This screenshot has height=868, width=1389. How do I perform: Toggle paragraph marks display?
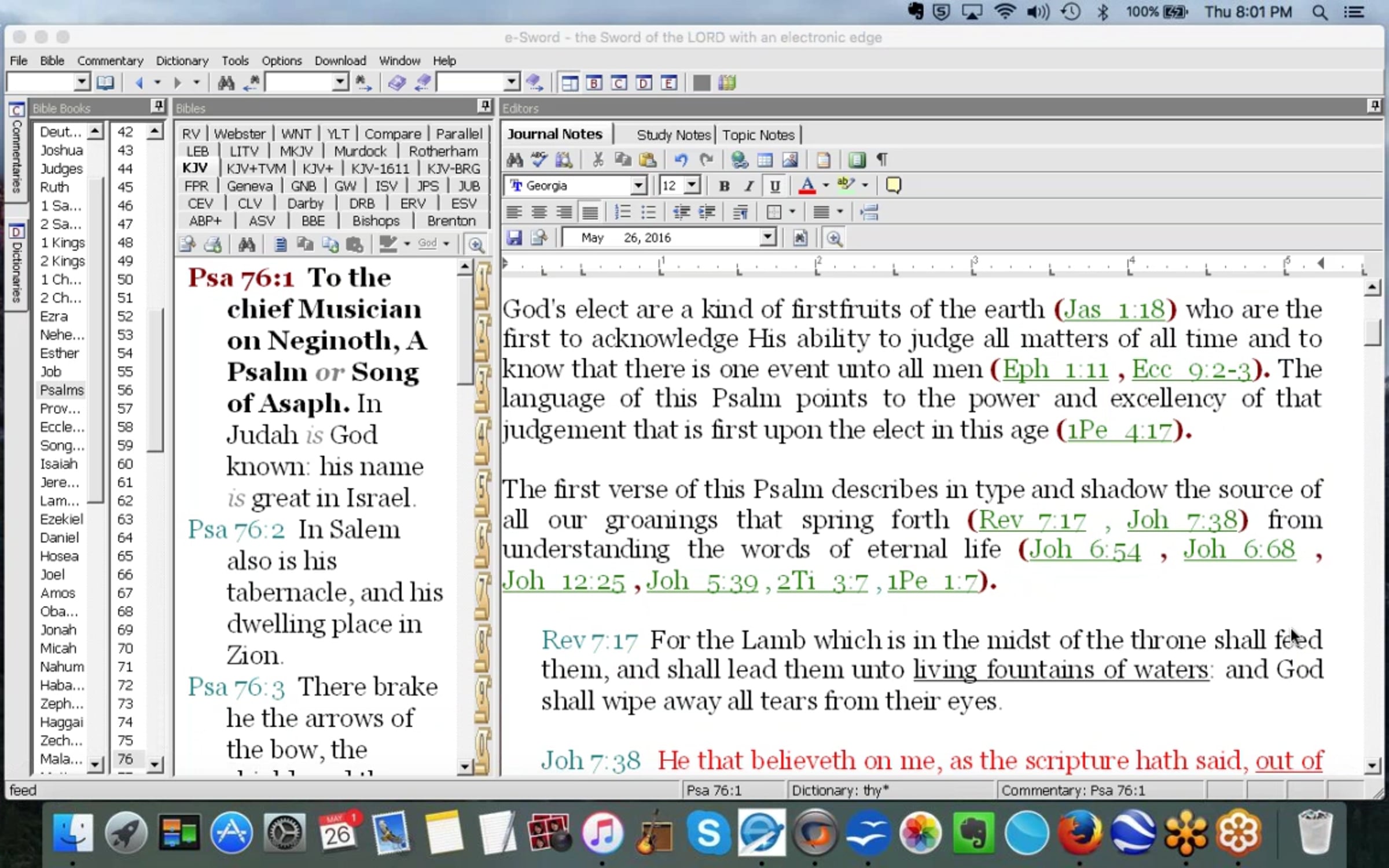(881, 160)
